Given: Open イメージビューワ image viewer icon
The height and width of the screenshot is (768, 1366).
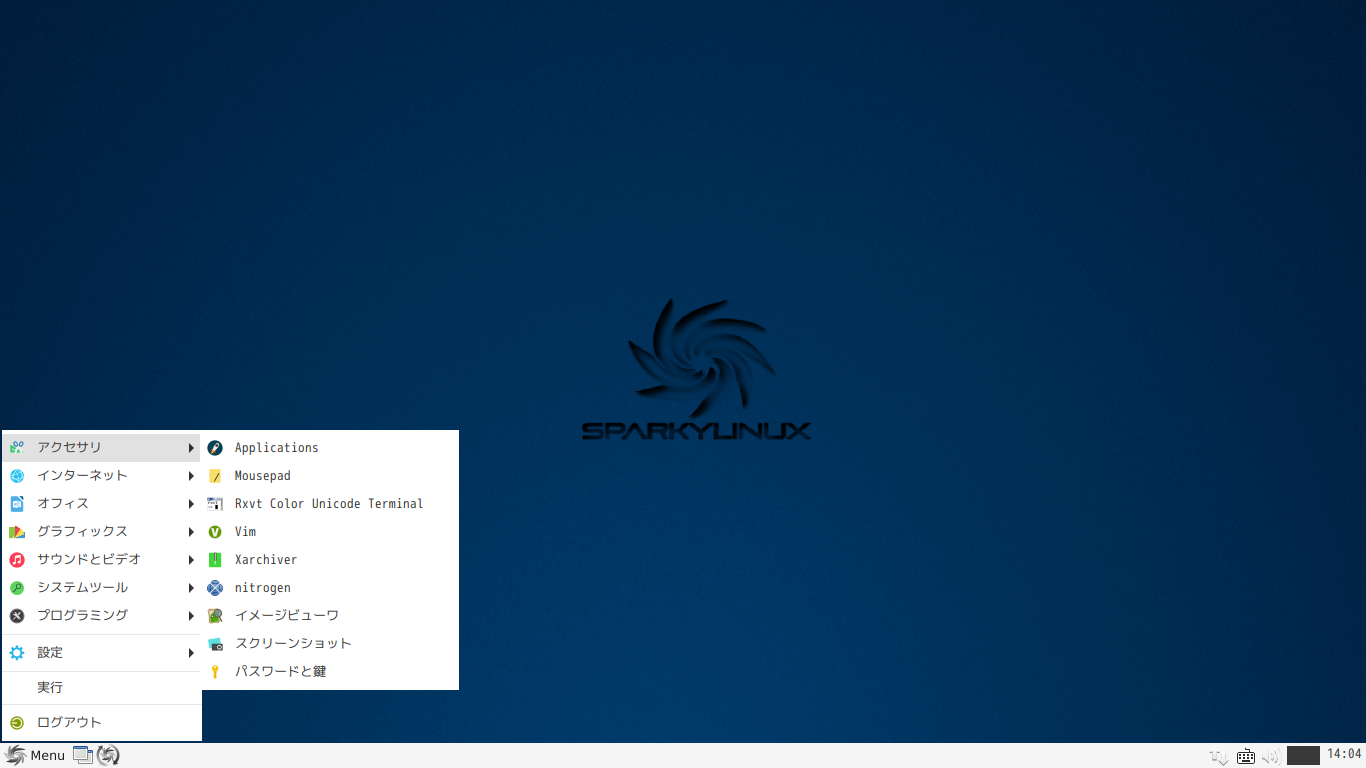Looking at the screenshot, I should tap(215, 616).
